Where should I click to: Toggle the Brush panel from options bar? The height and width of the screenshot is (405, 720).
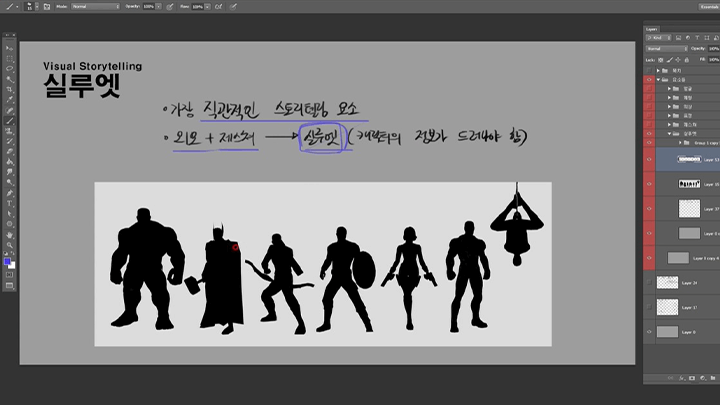pos(47,7)
